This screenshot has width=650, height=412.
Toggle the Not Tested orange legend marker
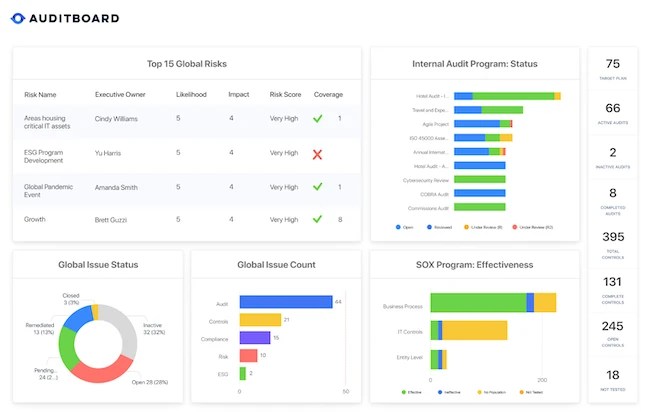pos(521,392)
